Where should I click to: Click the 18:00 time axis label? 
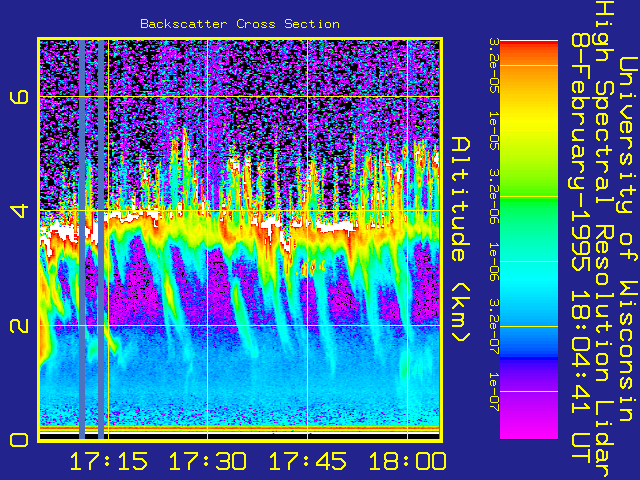coord(407,461)
